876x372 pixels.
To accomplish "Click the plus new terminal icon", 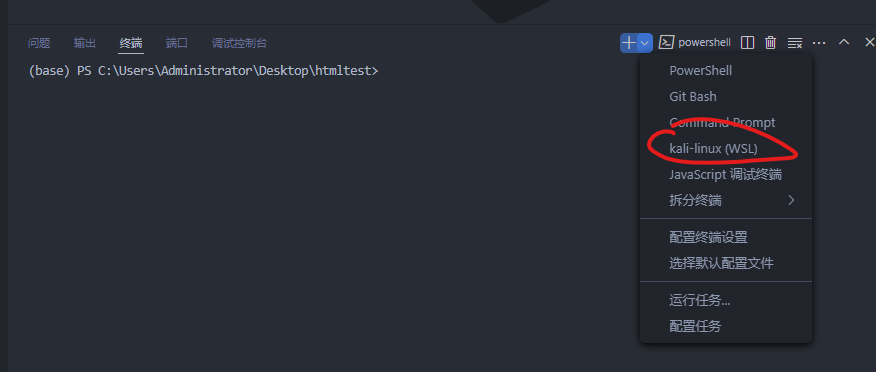I will coord(629,42).
